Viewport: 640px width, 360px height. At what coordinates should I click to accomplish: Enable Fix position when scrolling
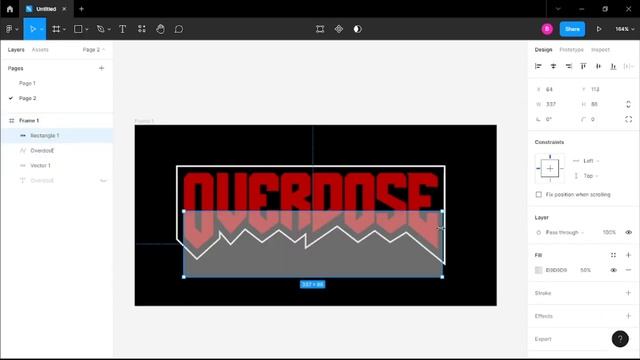539,194
